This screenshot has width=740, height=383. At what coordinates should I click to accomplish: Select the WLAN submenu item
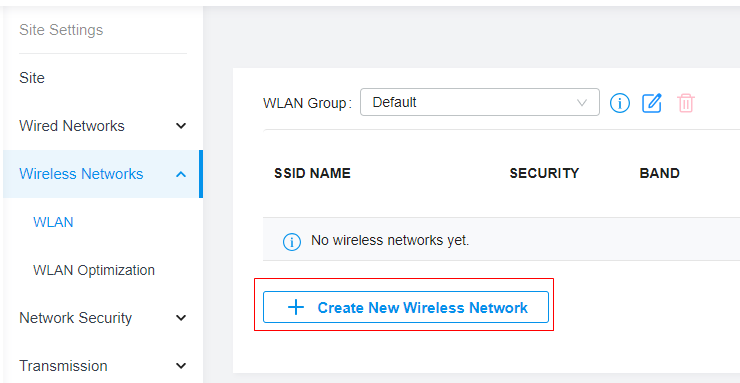click(53, 222)
